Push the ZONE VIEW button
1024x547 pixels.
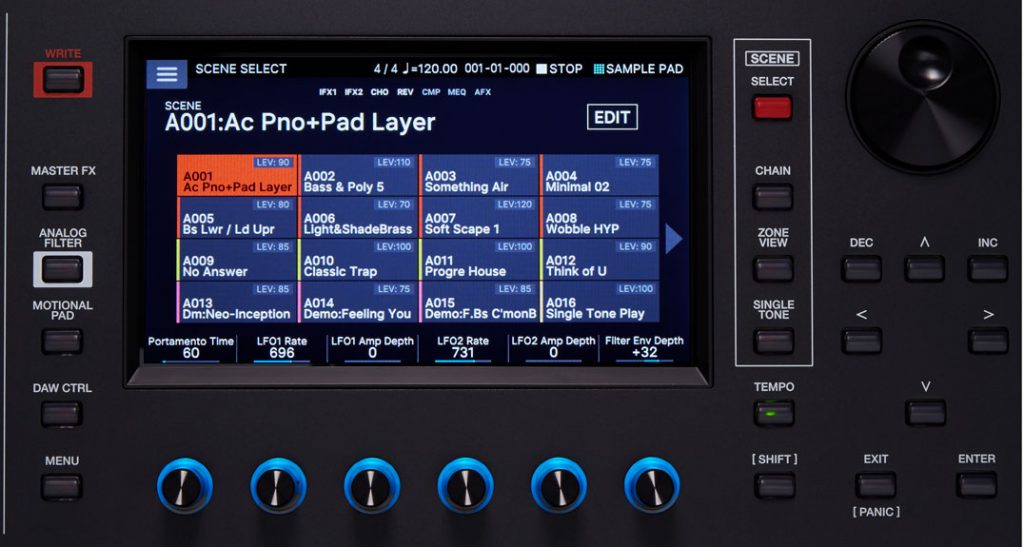[773, 269]
